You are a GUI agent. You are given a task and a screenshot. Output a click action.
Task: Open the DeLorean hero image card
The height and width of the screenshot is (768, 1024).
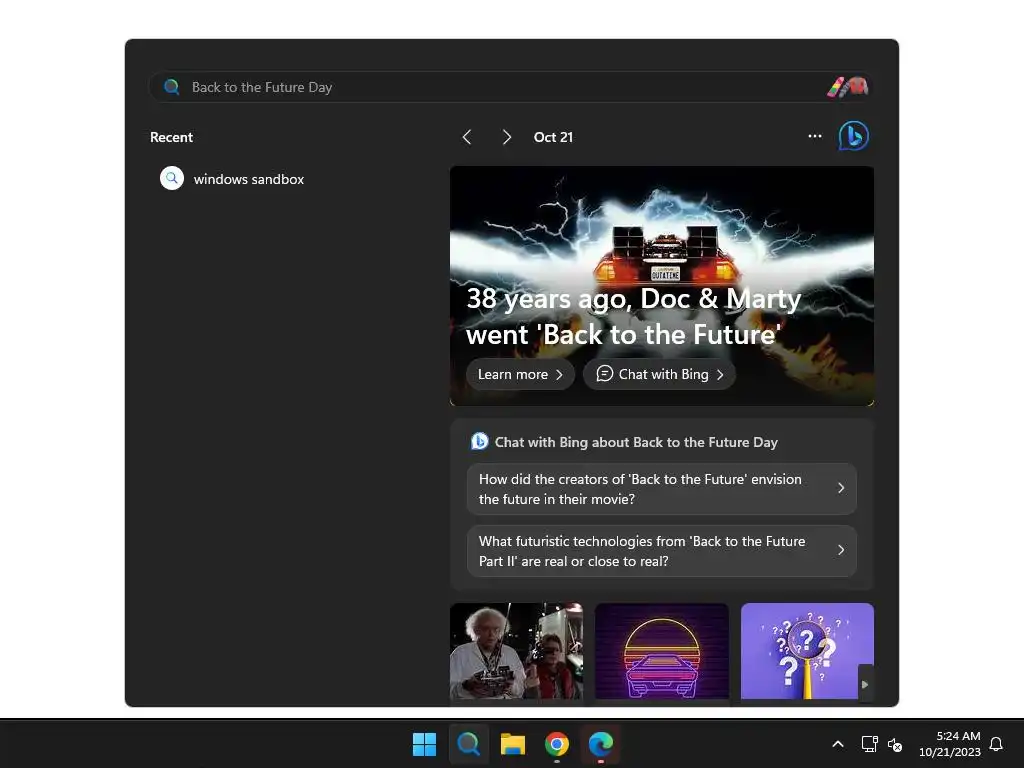pos(662,286)
